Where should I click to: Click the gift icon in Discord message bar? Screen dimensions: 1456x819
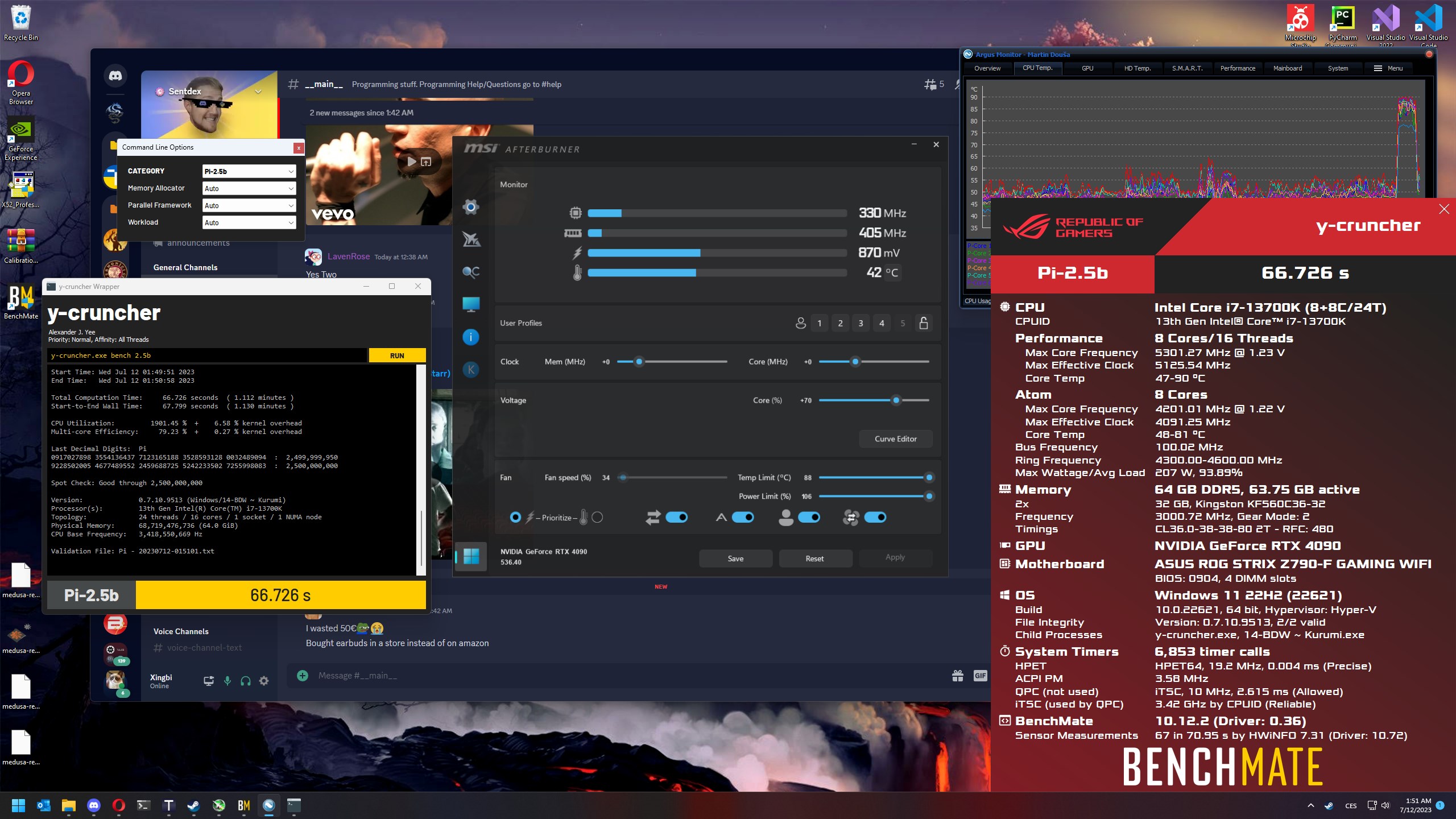click(958, 676)
